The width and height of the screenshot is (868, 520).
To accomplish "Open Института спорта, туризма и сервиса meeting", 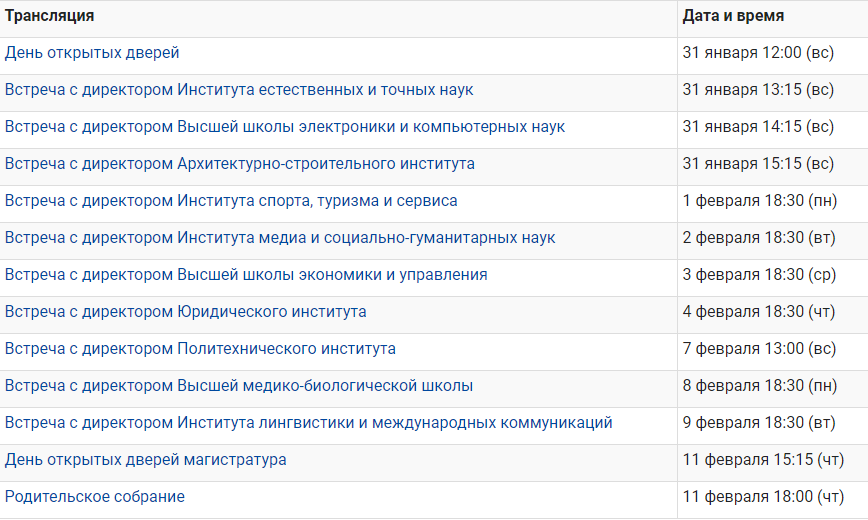I will pyautogui.click(x=231, y=201).
